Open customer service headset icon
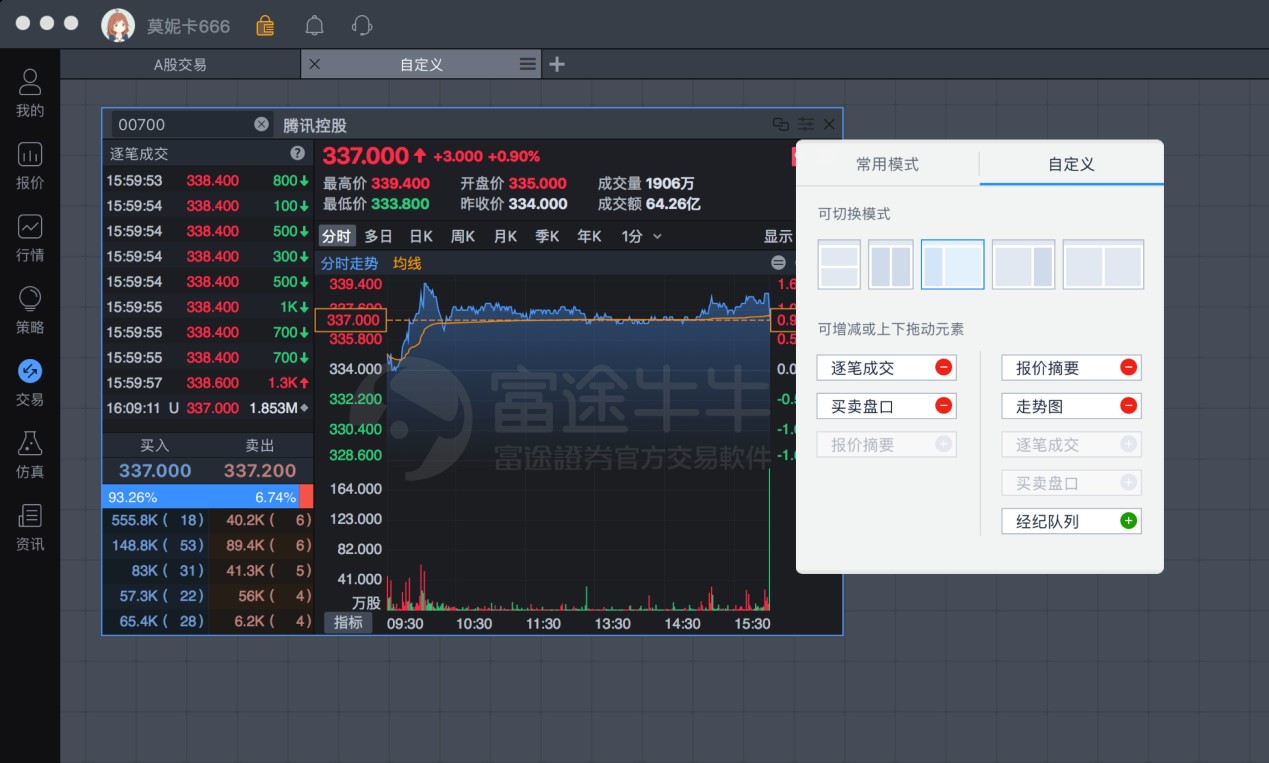Image resolution: width=1269 pixels, height=763 pixels. 361,25
